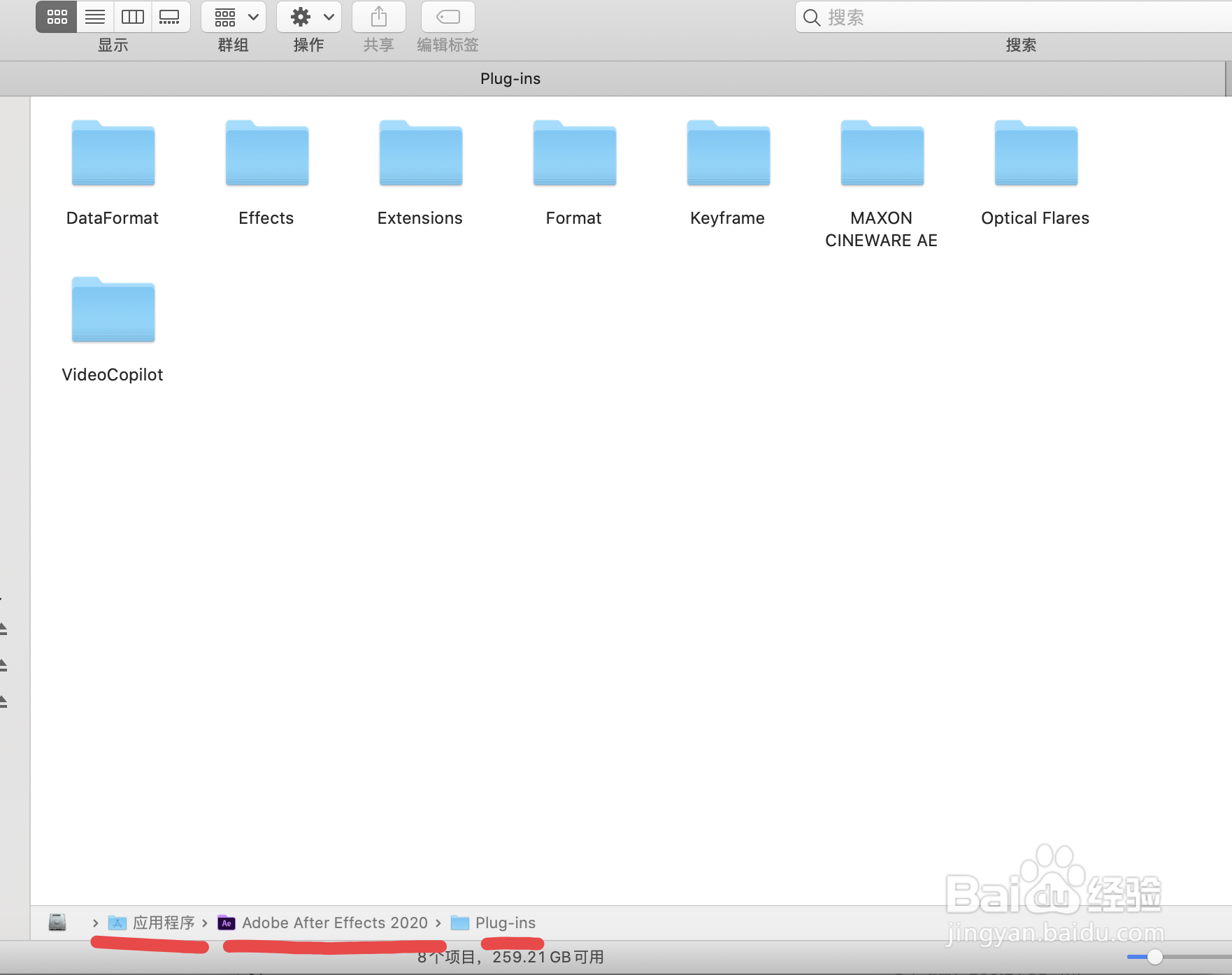Click the Optical Flares folder name
This screenshot has width=1232, height=975.
point(1036,218)
